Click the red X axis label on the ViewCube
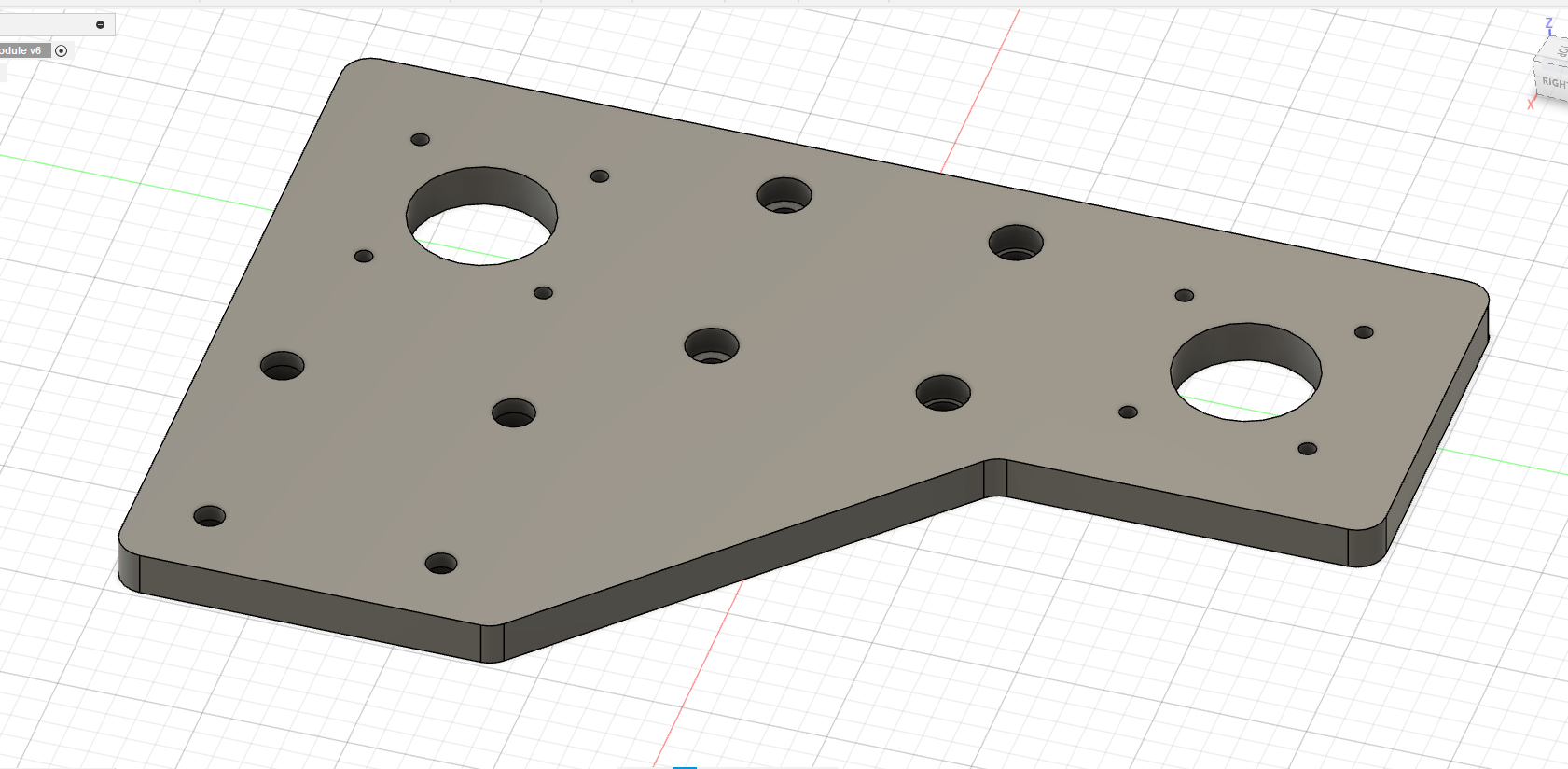This screenshot has height=769, width=1568. 1531,105
